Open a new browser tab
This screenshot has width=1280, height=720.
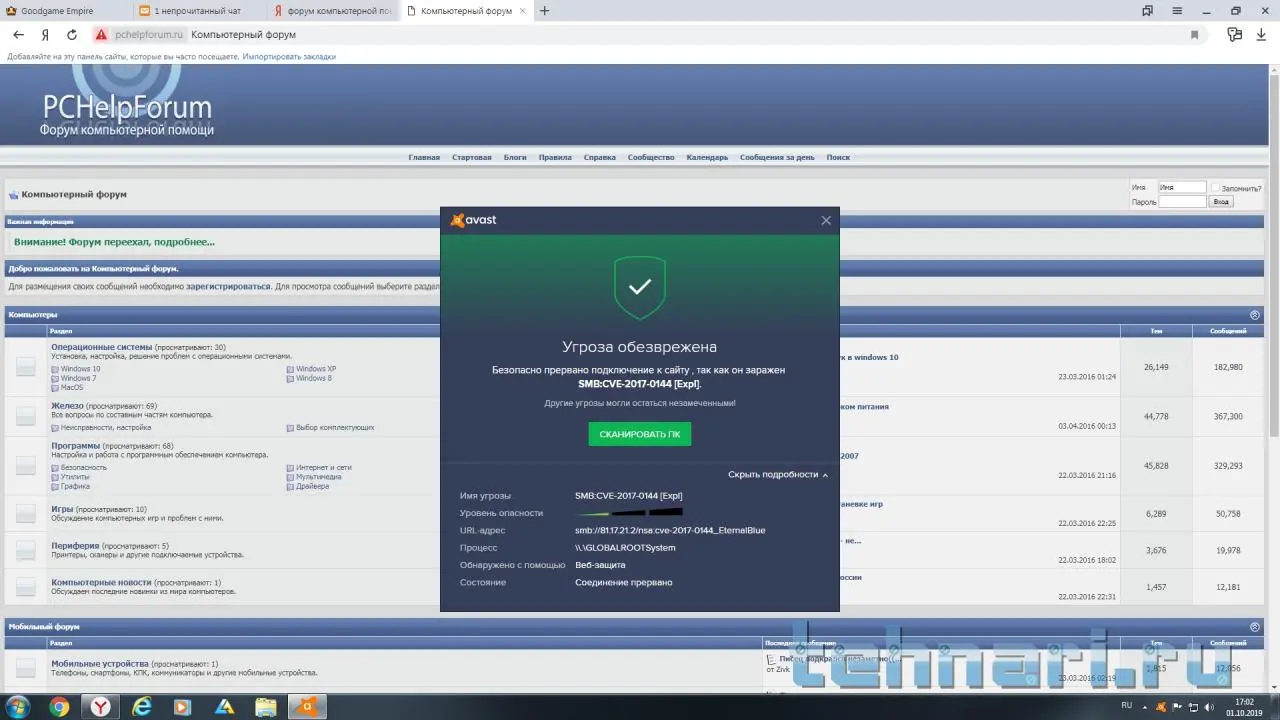pos(545,11)
